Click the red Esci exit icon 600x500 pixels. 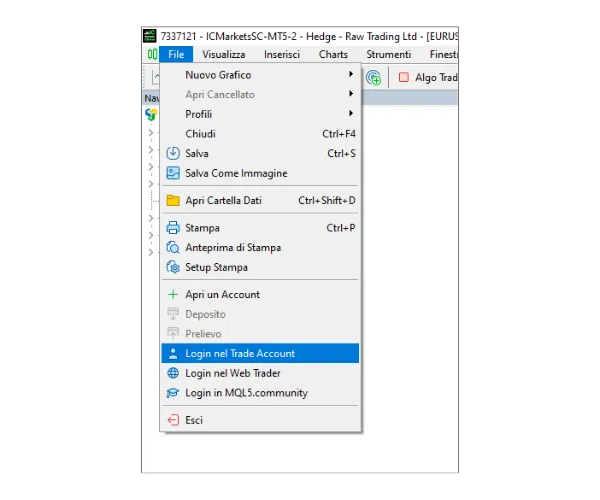click(x=173, y=420)
